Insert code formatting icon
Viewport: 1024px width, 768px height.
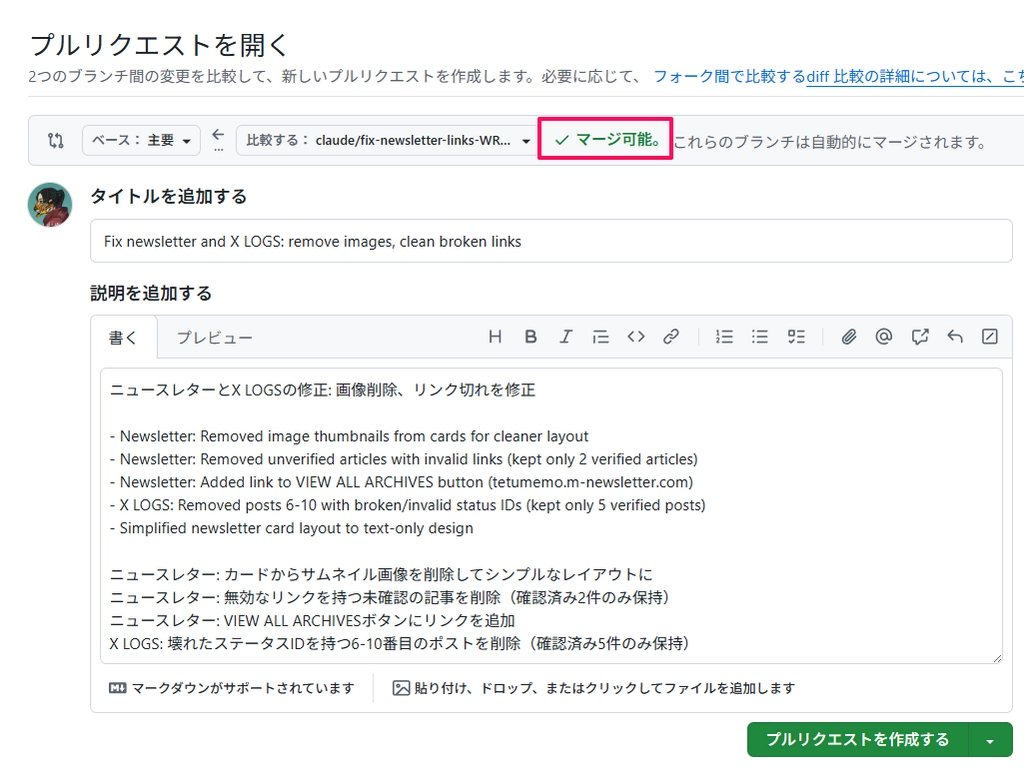pos(636,337)
